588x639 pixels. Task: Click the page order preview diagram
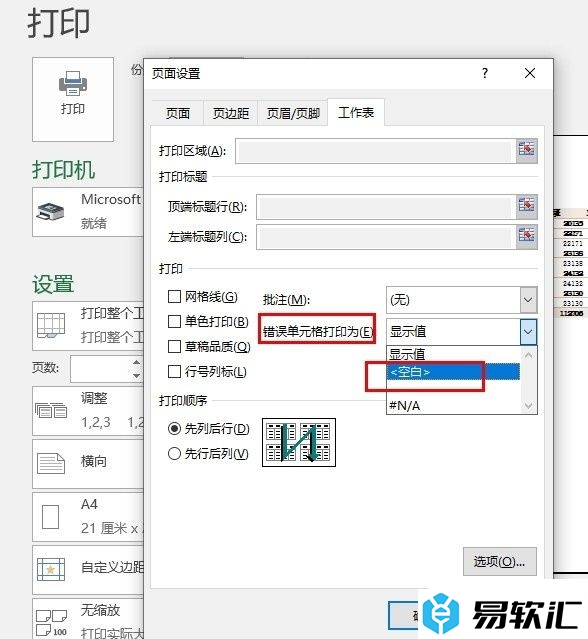[x=299, y=442]
